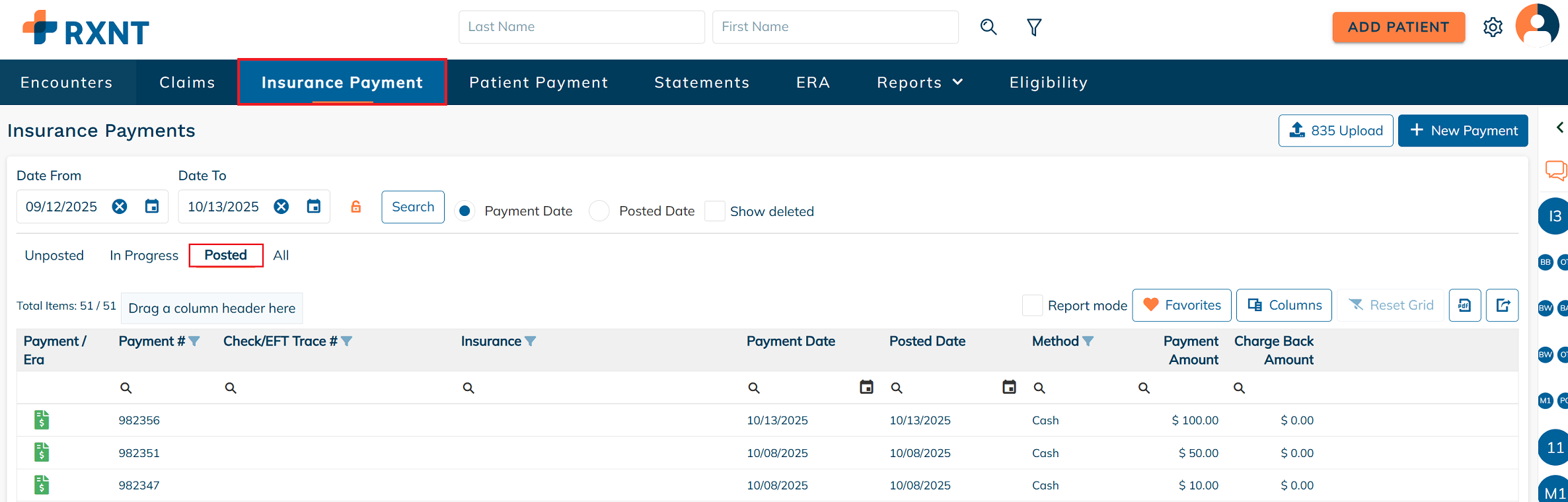This screenshot has width=1568, height=502.
Task: Enable the Show deleted checkbox
Action: click(715, 211)
